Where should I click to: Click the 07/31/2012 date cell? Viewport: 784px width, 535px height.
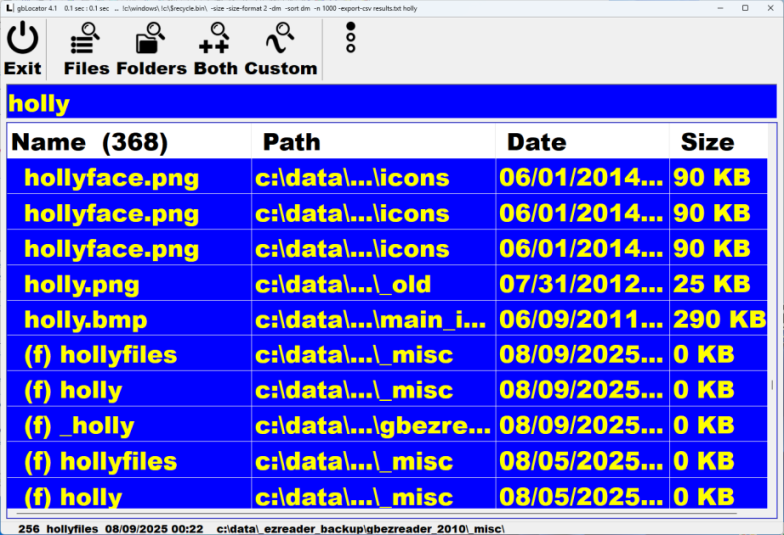pos(581,285)
